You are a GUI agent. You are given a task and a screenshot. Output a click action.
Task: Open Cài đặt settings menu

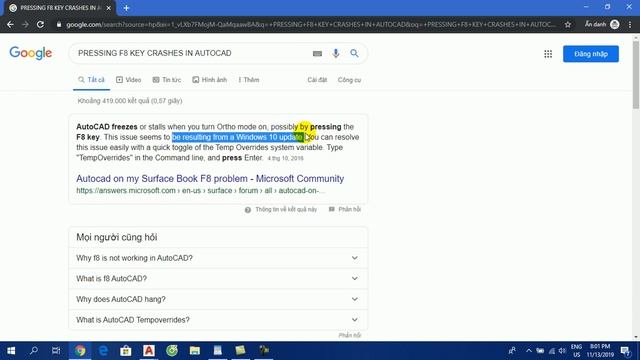point(317,80)
